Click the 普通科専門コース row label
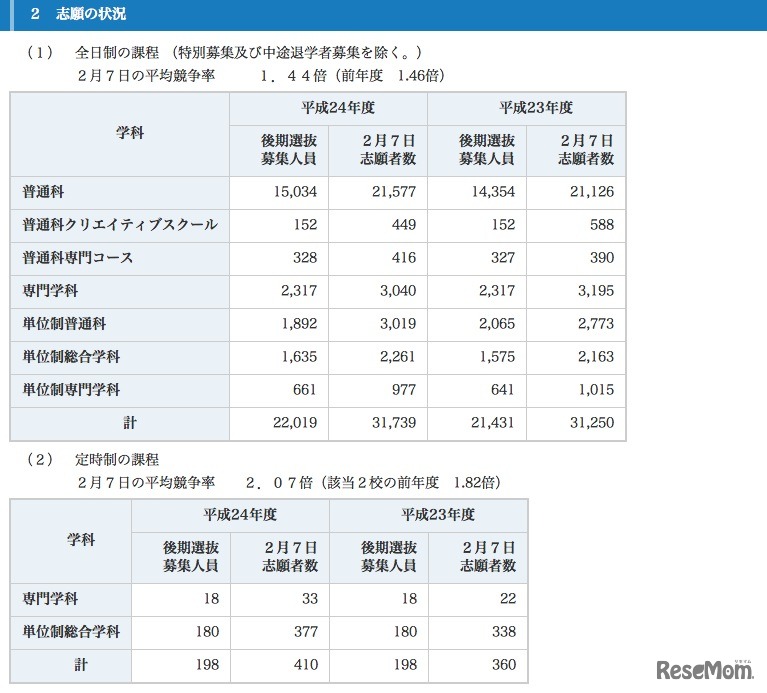Viewport: 767px width, 693px height. pyautogui.click(x=78, y=258)
